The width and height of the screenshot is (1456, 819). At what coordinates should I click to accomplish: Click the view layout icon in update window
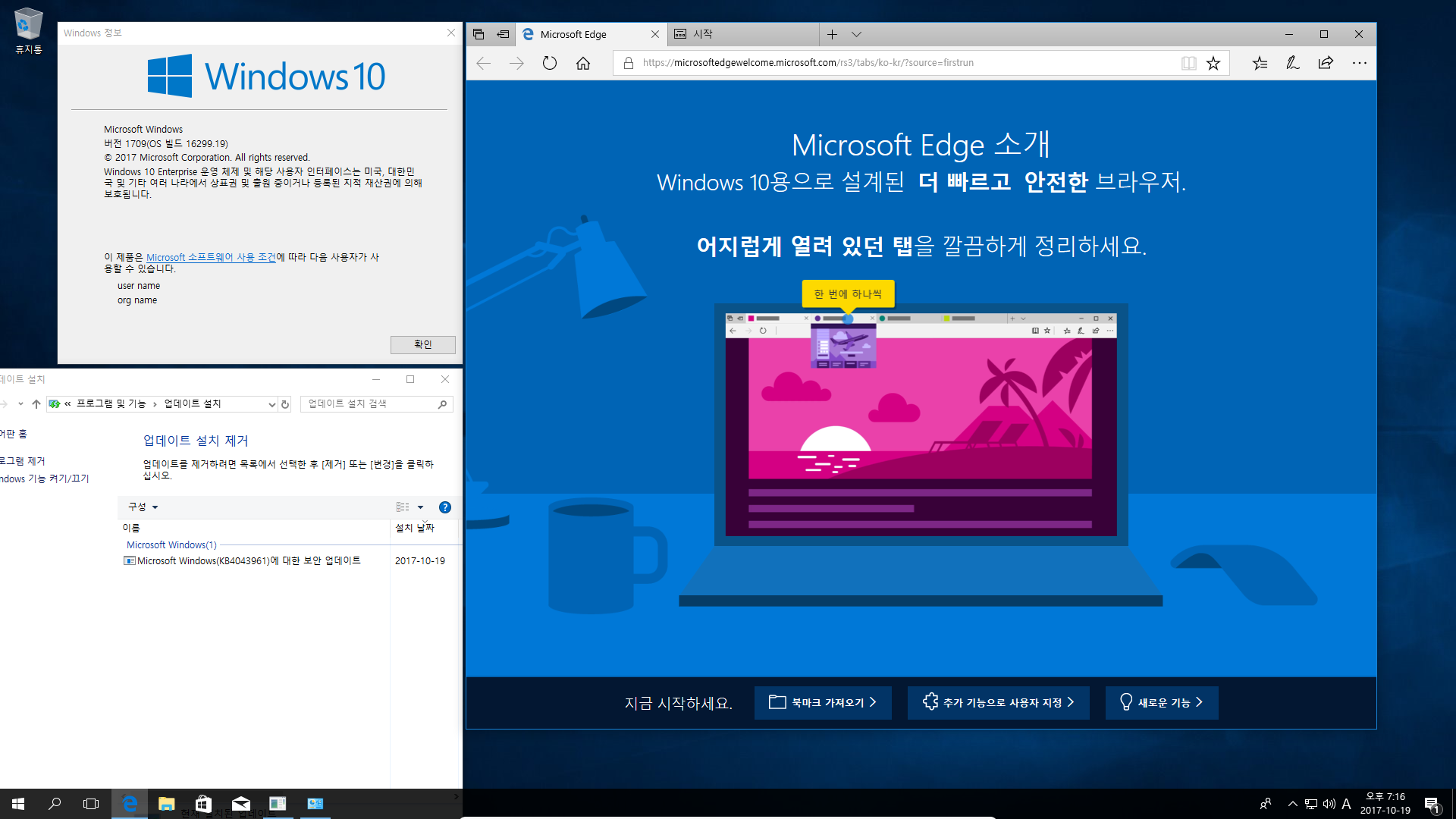click(403, 507)
